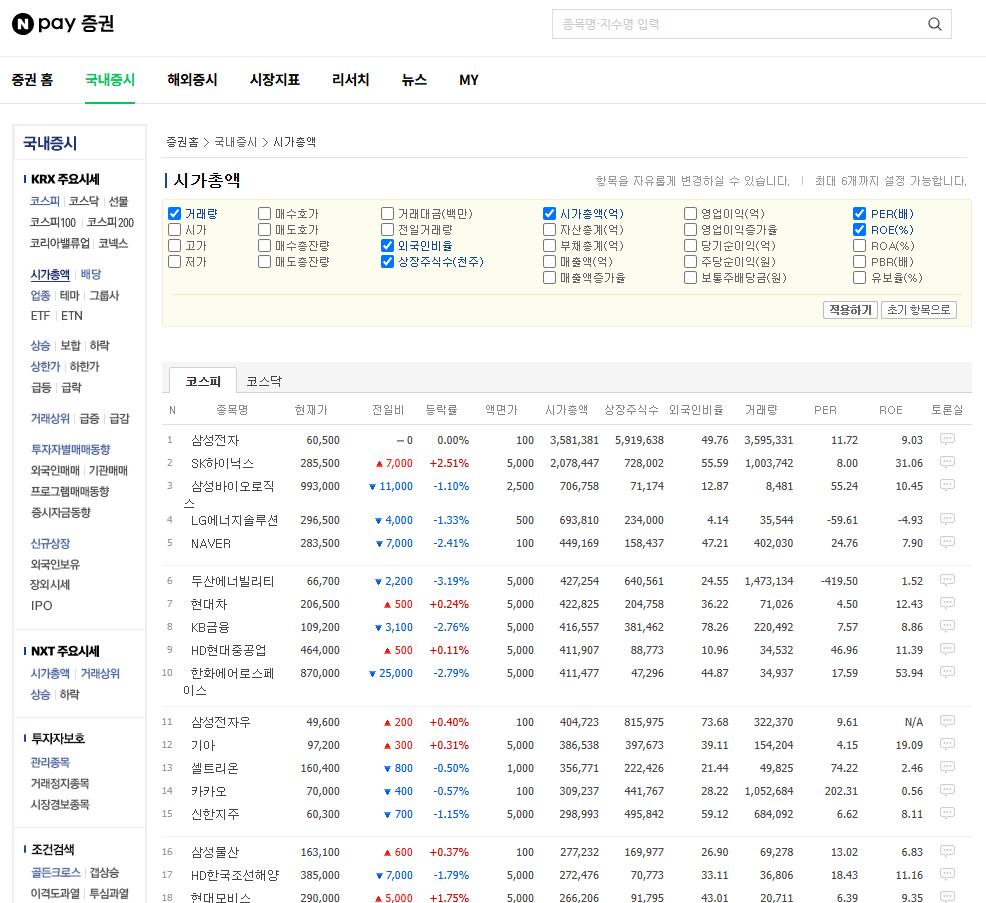Click the N pay 증권 logo
The width and height of the screenshot is (986, 903).
click(x=61, y=24)
